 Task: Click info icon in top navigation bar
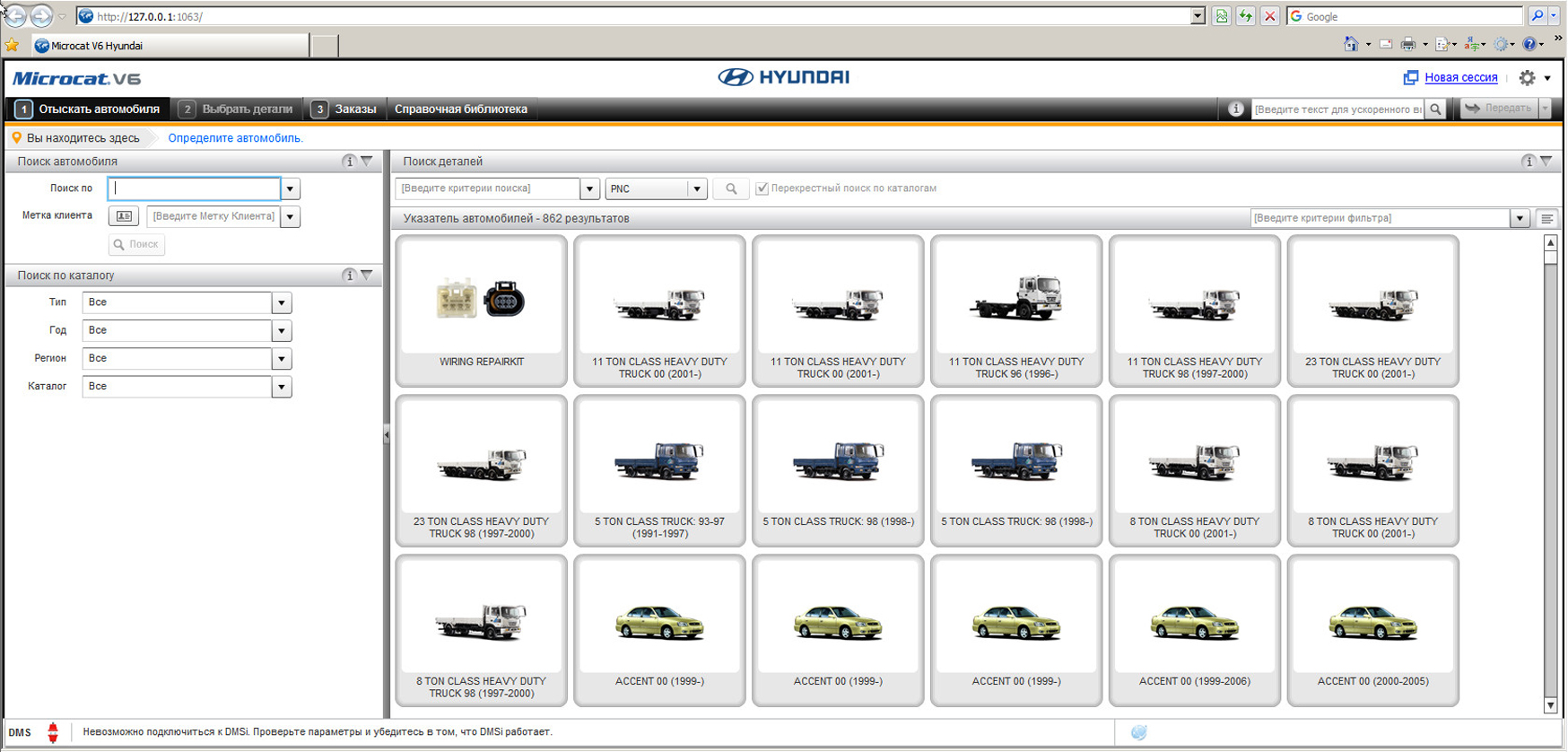tap(1235, 109)
